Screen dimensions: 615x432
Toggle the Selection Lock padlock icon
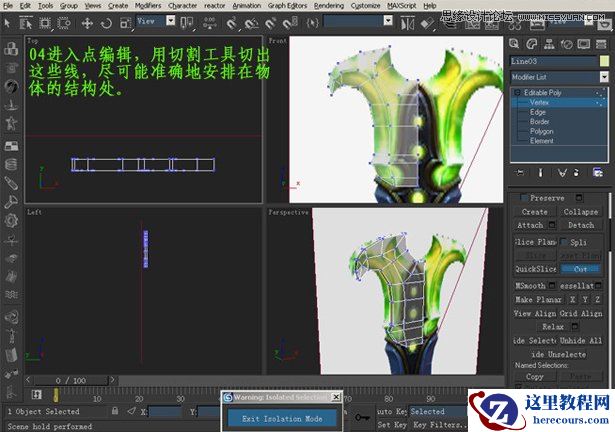coord(115,411)
